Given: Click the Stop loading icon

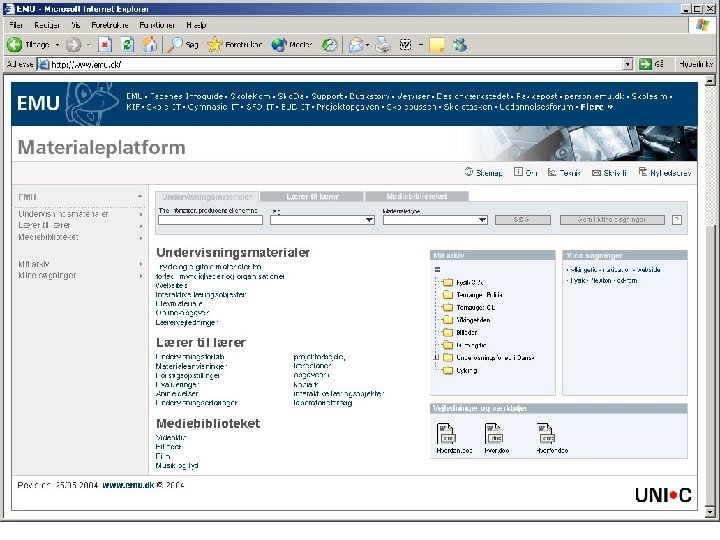Looking at the screenshot, I should pyautogui.click(x=105, y=45).
